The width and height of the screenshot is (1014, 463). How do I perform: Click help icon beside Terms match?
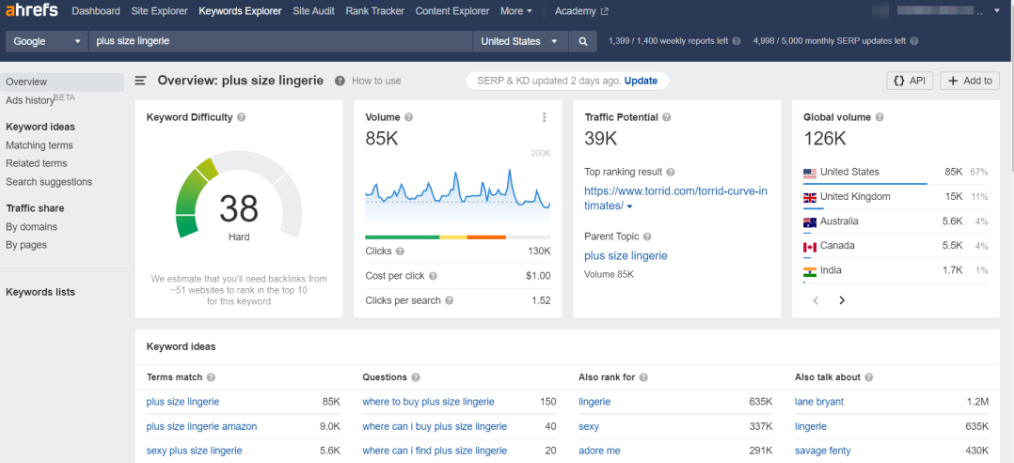[211, 378]
